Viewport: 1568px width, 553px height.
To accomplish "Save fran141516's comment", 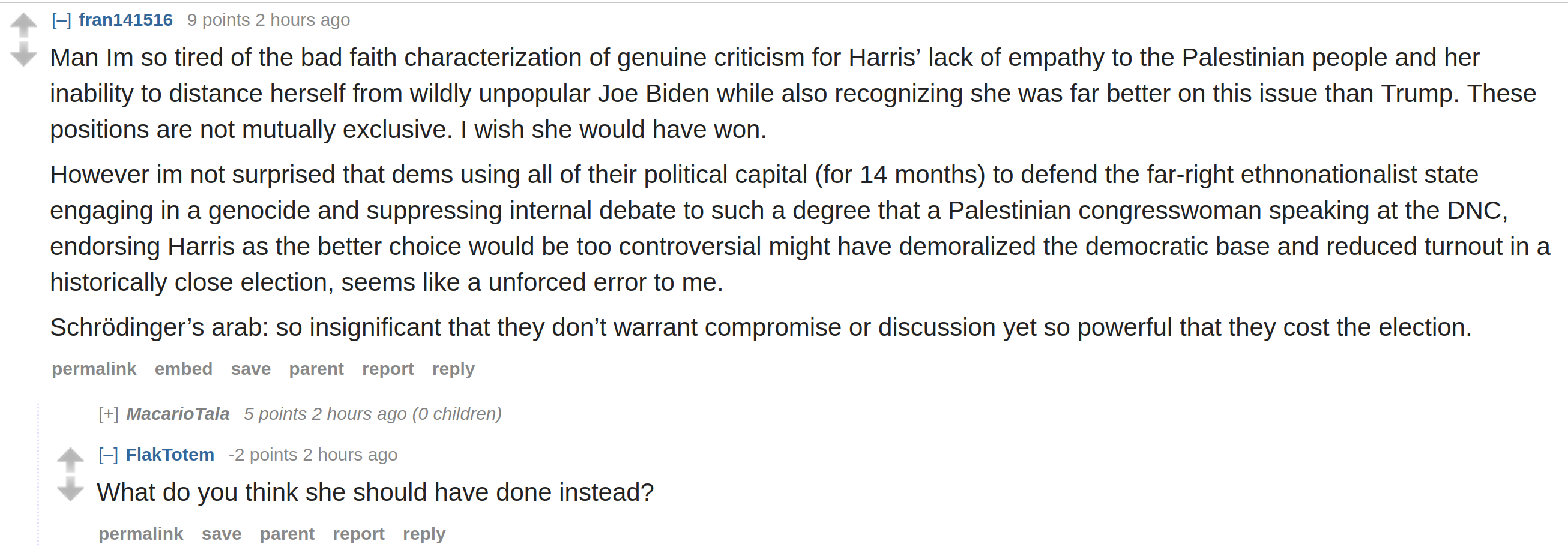I will tap(251, 369).
